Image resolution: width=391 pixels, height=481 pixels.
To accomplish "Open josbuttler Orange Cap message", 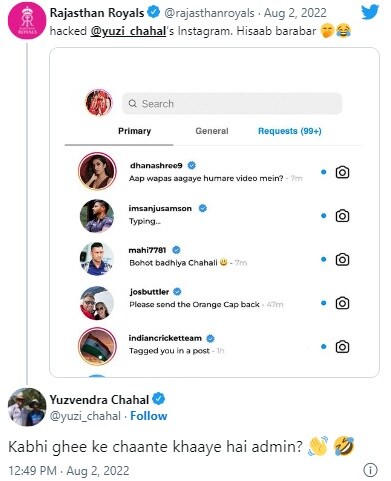I will click(x=194, y=304).
